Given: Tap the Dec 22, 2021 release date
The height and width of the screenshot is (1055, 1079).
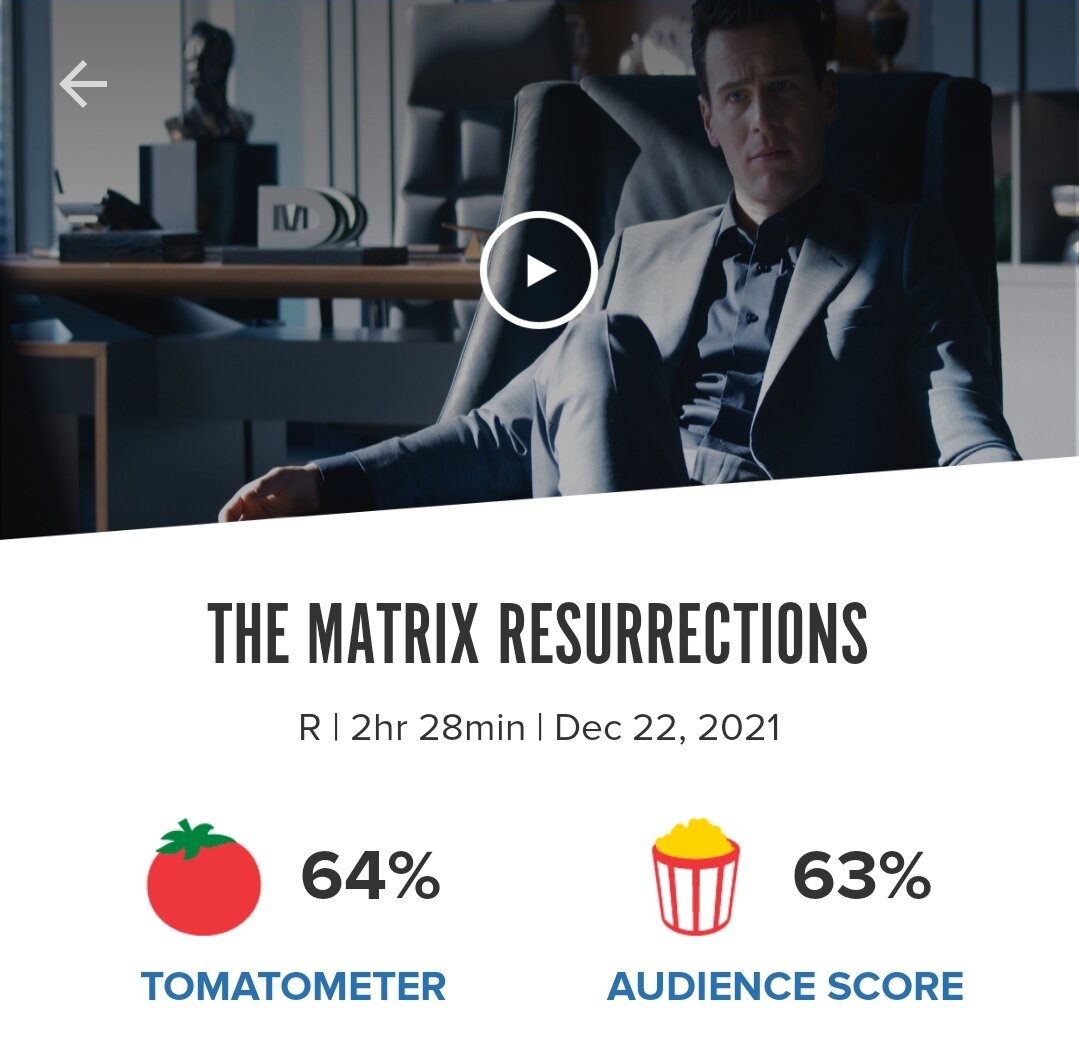Looking at the screenshot, I should (667, 728).
